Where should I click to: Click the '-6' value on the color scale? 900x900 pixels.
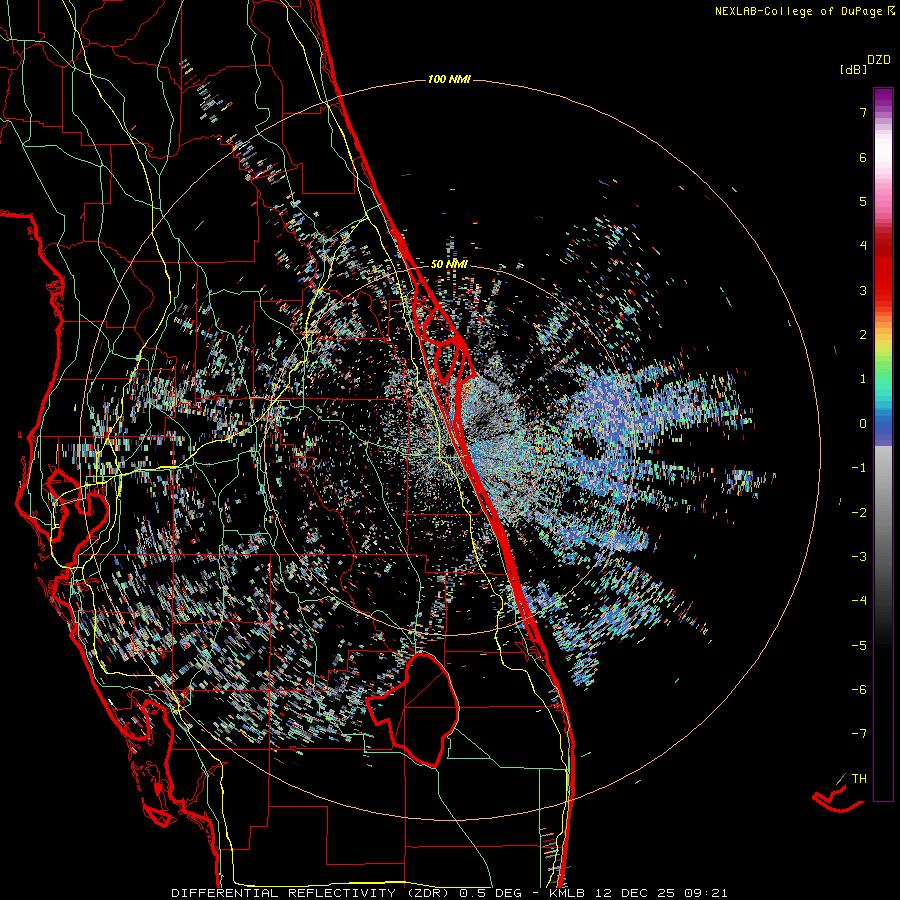click(859, 690)
